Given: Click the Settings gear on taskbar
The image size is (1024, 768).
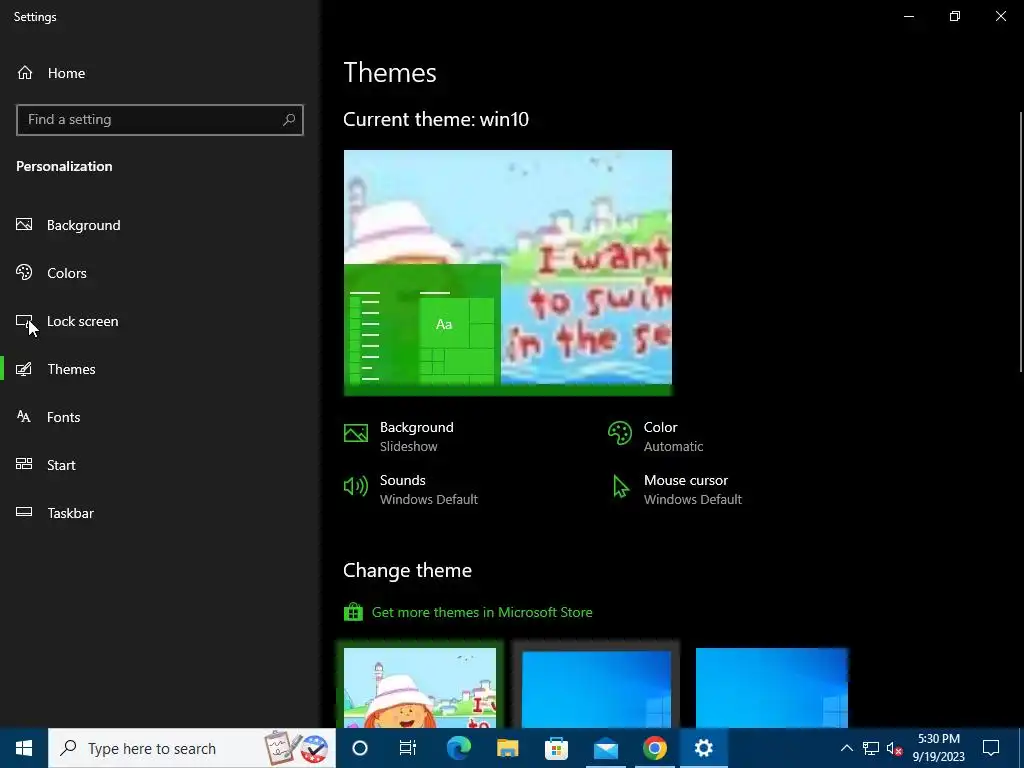Looking at the screenshot, I should click(x=703, y=748).
